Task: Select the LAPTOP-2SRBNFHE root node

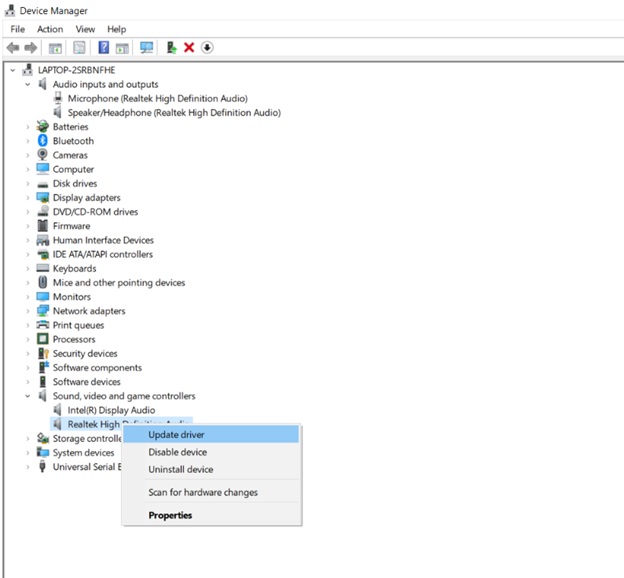Action: [75, 70]
